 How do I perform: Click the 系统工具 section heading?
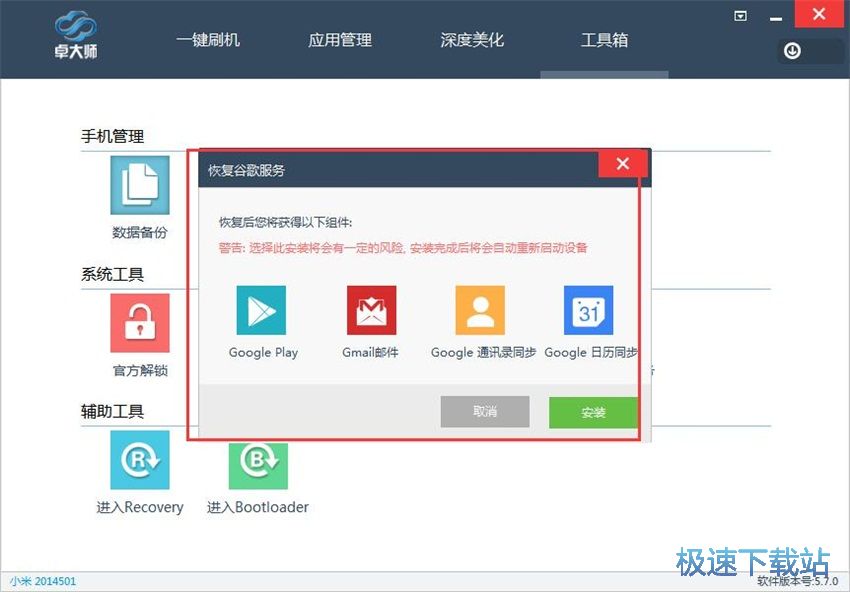click(112, 274)
